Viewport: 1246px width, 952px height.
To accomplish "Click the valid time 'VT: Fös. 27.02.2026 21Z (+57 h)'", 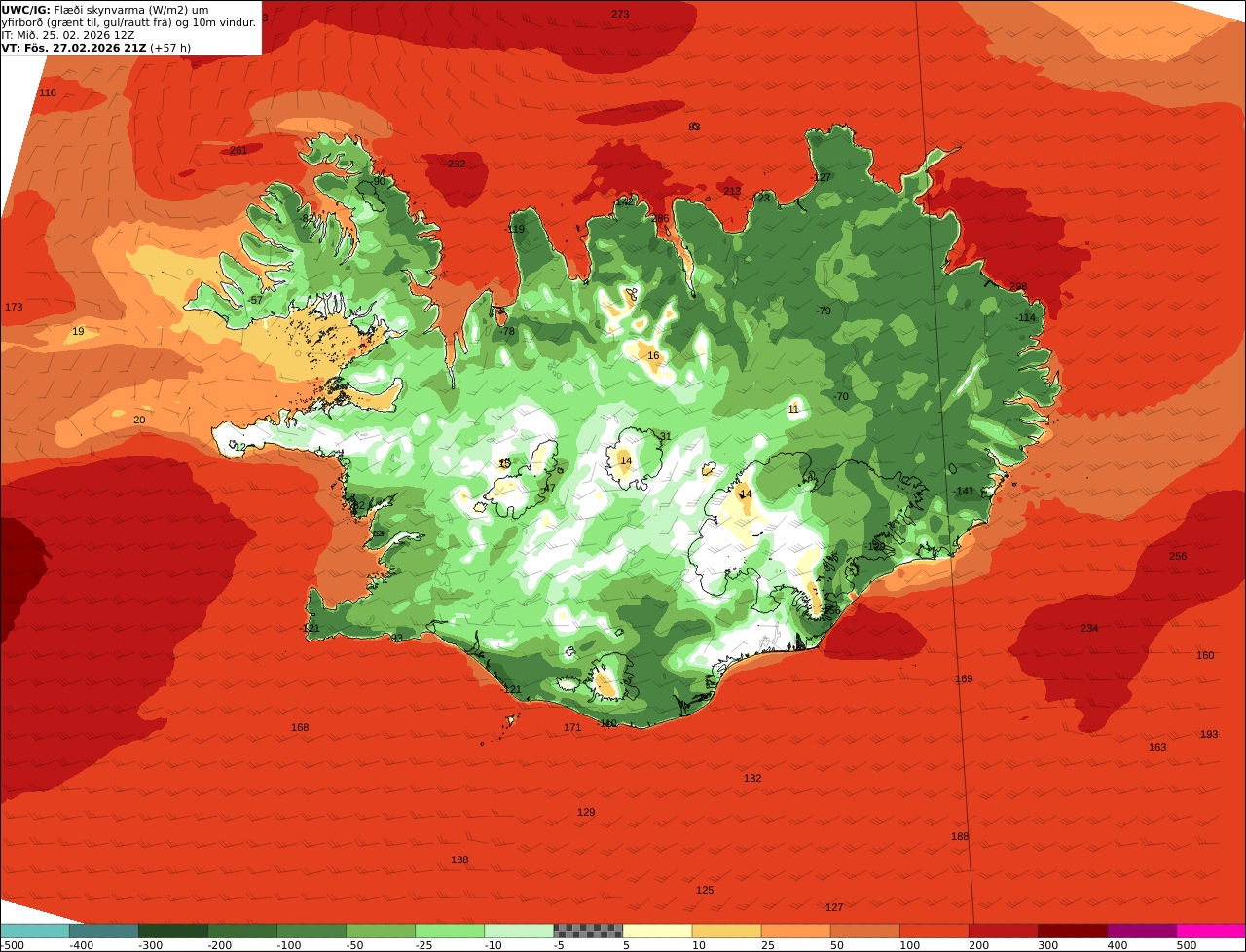I will click(x=96, y=47).
